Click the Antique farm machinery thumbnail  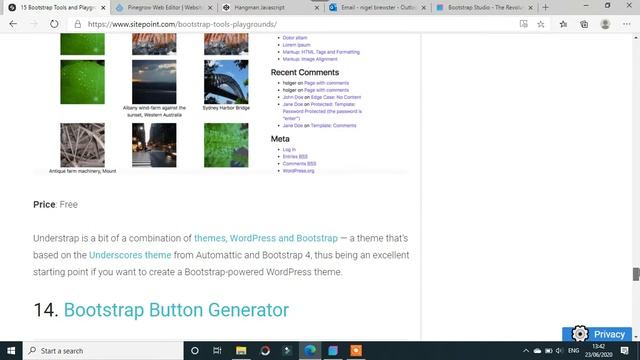pyautogui.click(x=82, y=145)
